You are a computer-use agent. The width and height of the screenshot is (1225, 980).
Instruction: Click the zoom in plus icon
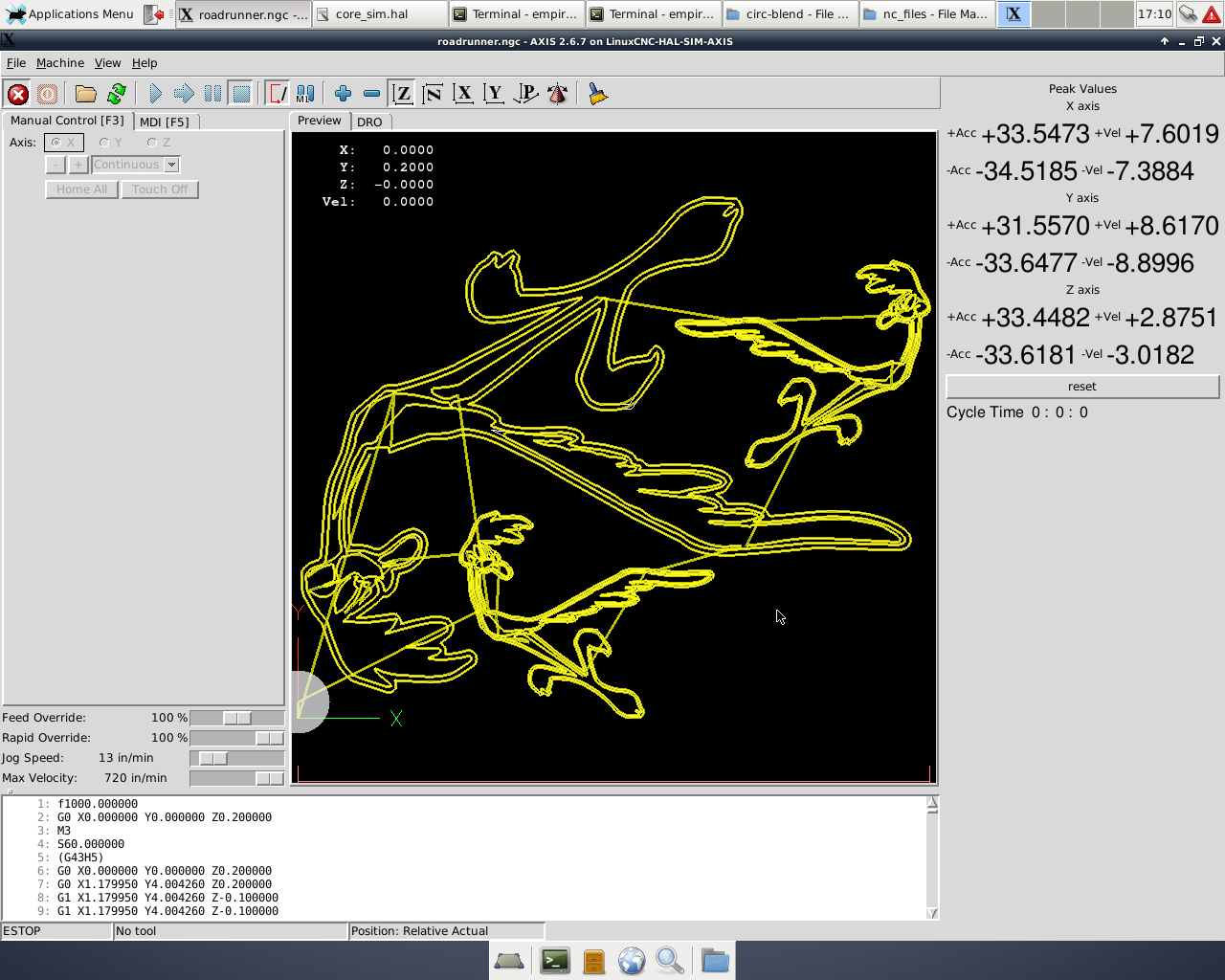[x=343, y=94]
